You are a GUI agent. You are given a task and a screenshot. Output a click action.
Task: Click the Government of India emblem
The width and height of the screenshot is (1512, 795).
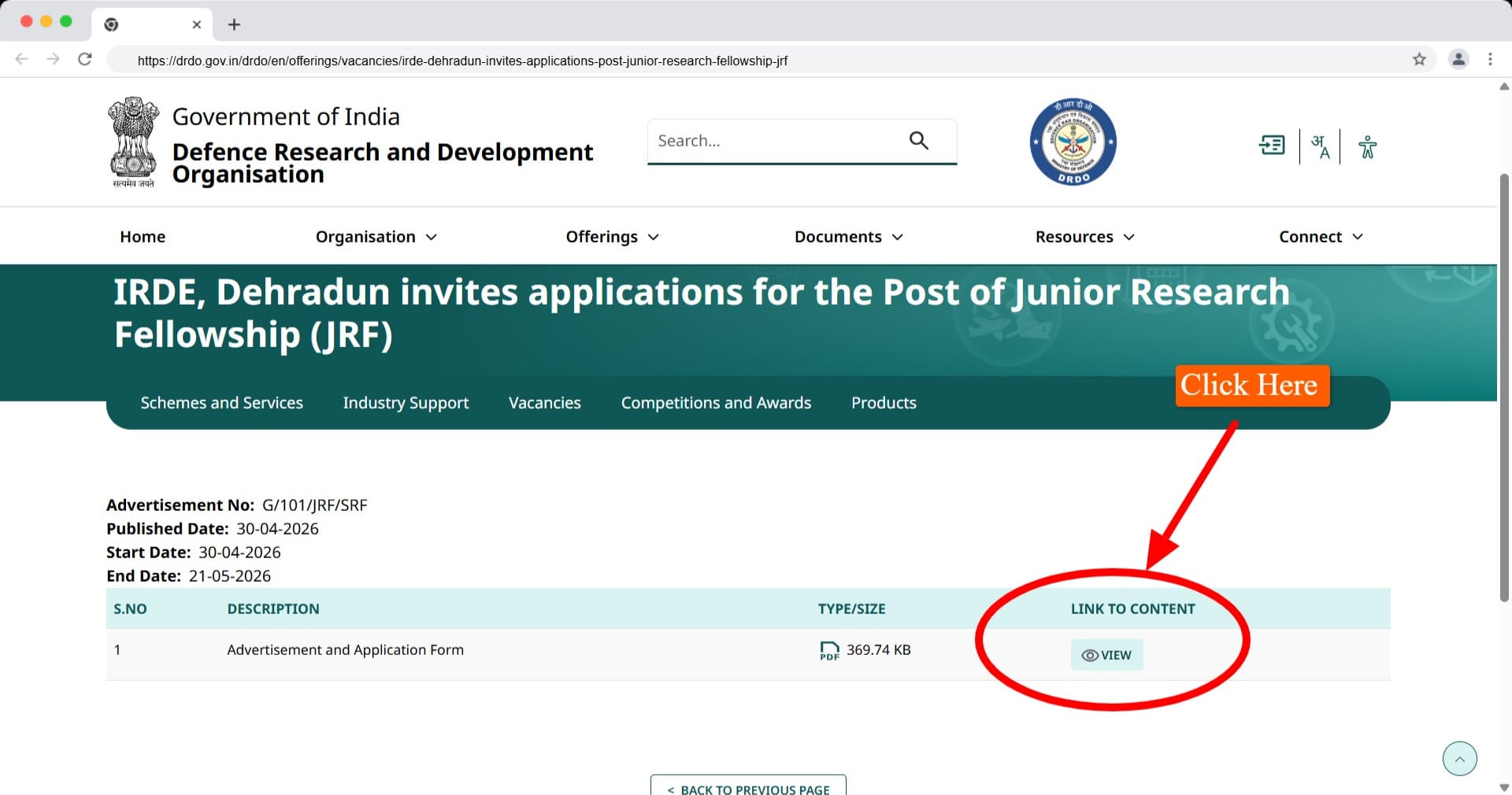(133, 142)
